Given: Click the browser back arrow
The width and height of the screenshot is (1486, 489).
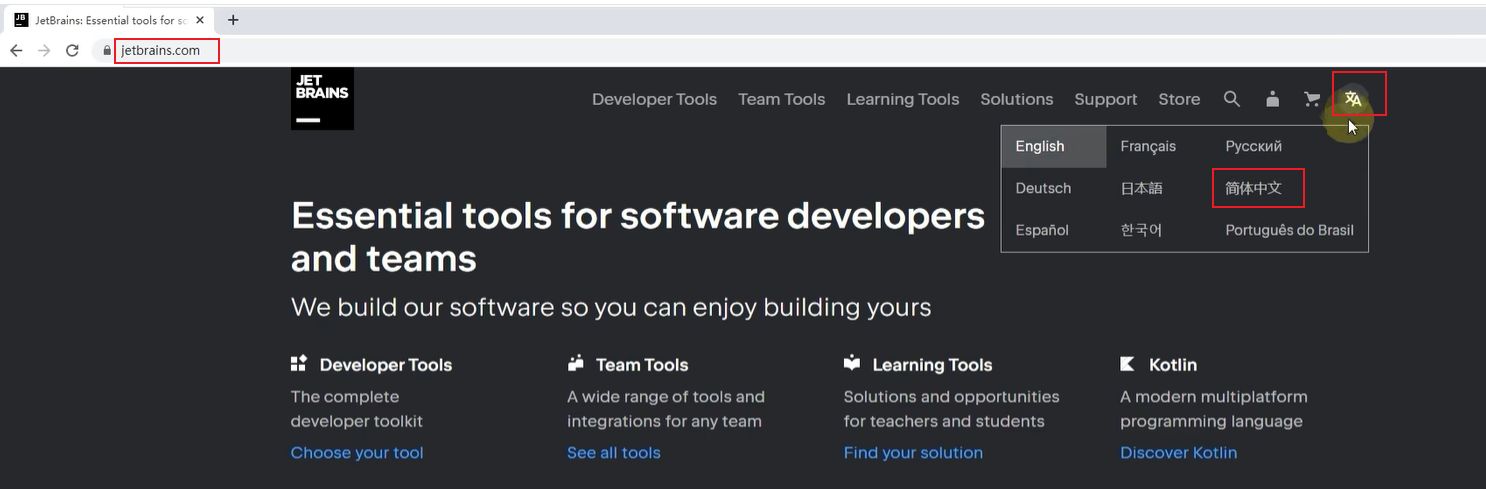Looking at the screenshot, I should 16,50.
